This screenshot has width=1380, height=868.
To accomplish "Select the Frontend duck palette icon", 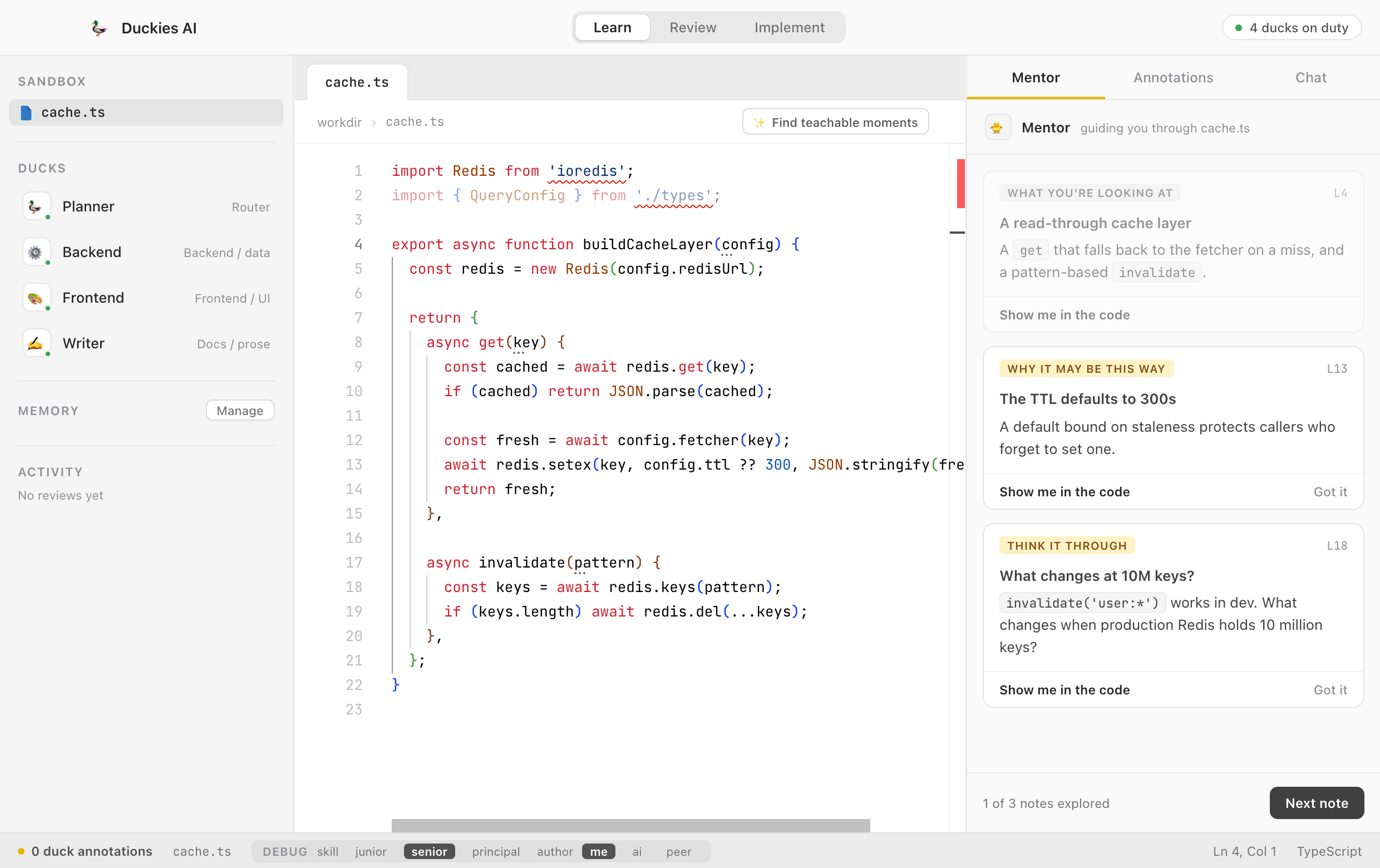I will tap(36, 298).
